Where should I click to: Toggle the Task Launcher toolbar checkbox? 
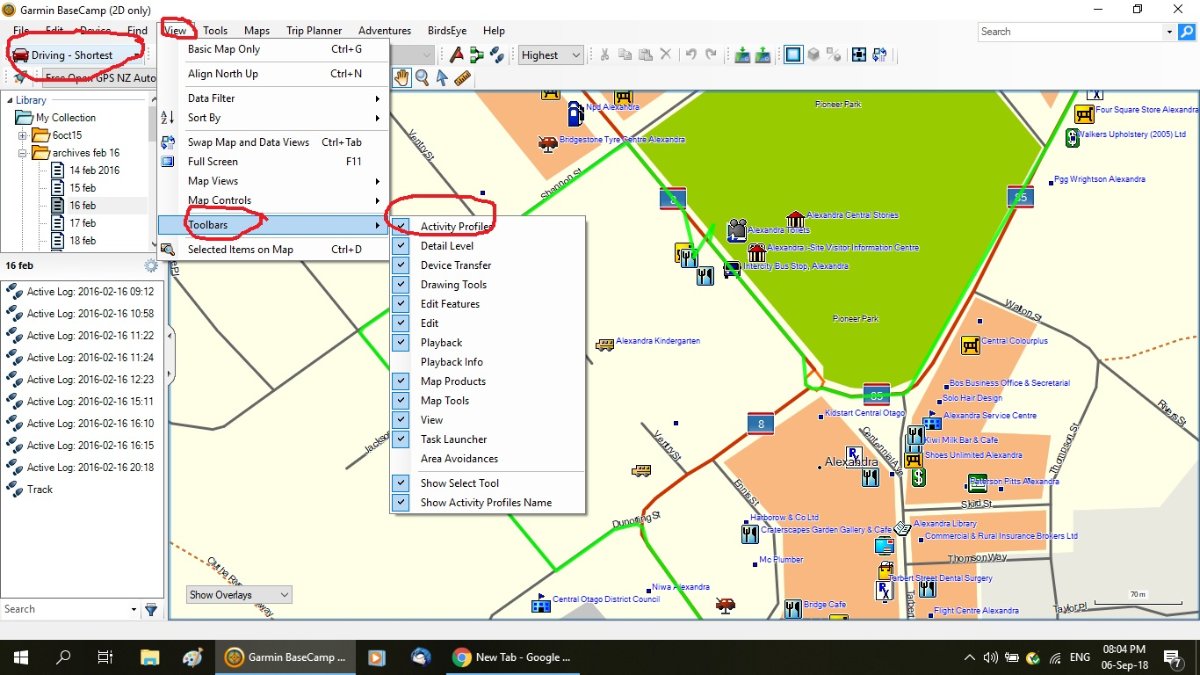[401, 439]
